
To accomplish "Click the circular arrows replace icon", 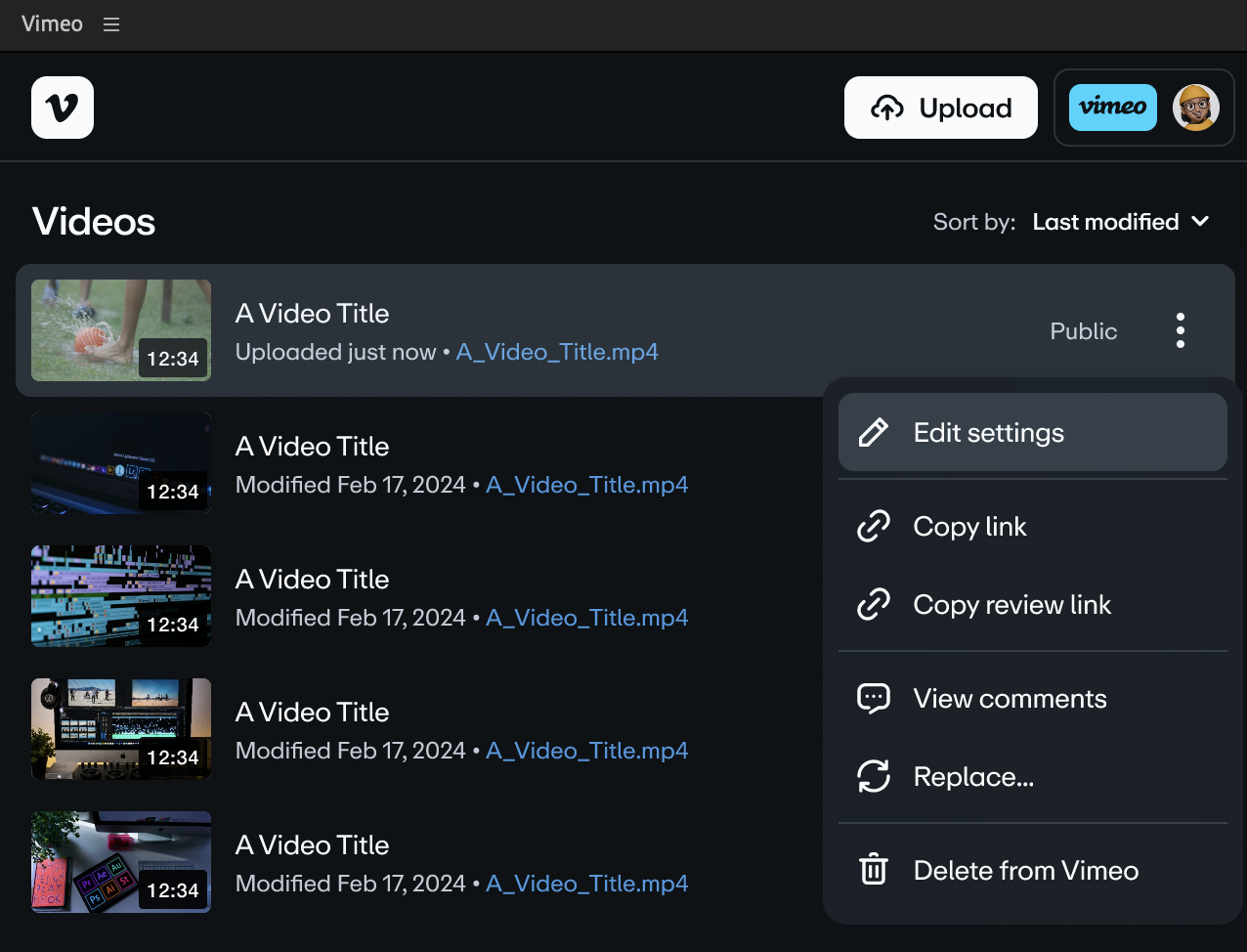I will [873, 777].
